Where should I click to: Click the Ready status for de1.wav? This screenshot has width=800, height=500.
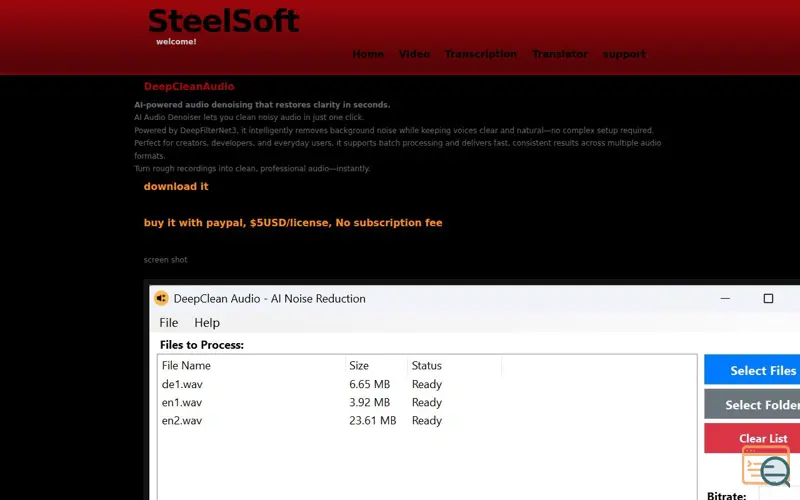pos(427,385)
